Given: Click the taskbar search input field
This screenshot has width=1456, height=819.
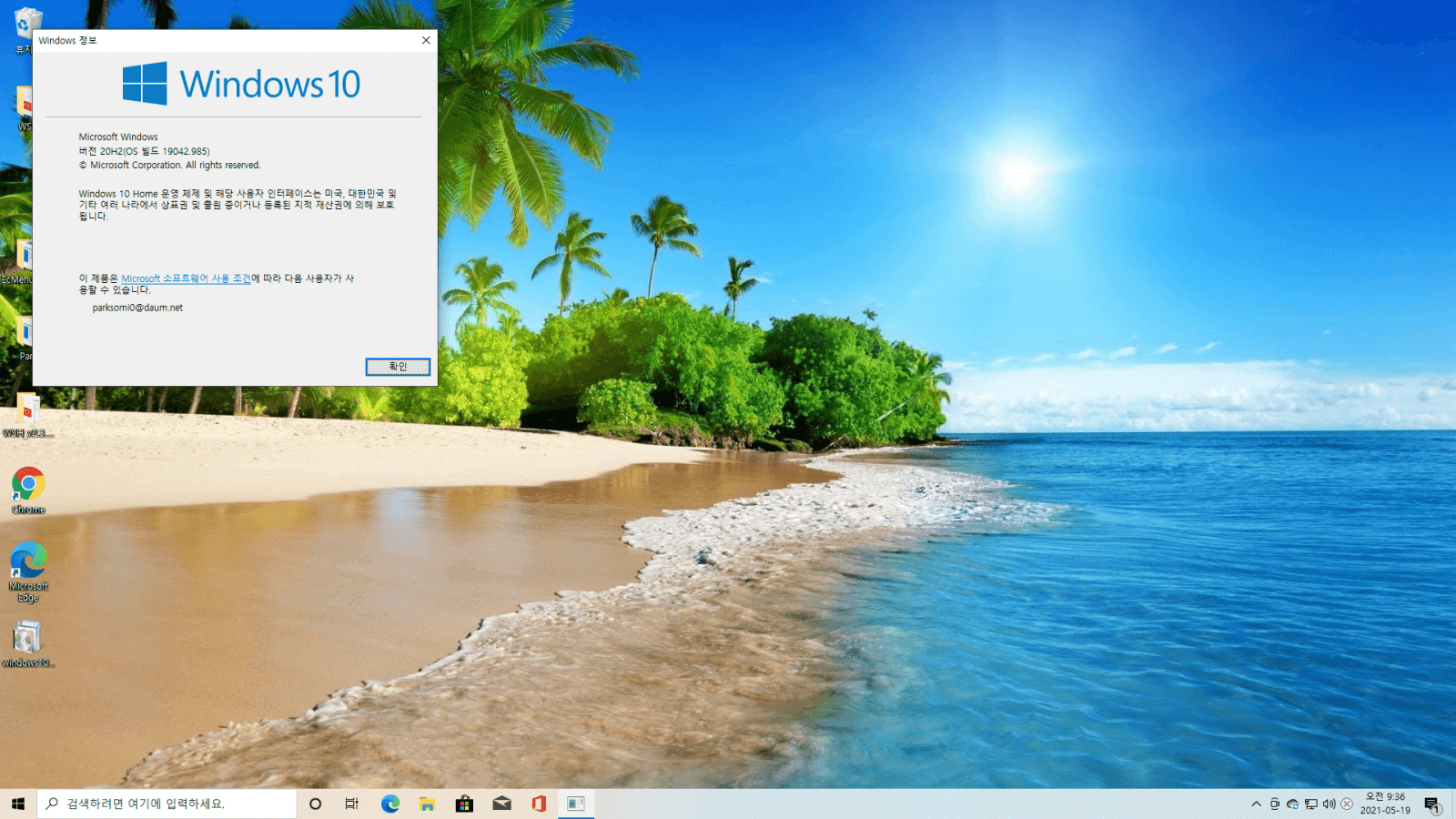Looking at the screenshot, I should point(167,804).
